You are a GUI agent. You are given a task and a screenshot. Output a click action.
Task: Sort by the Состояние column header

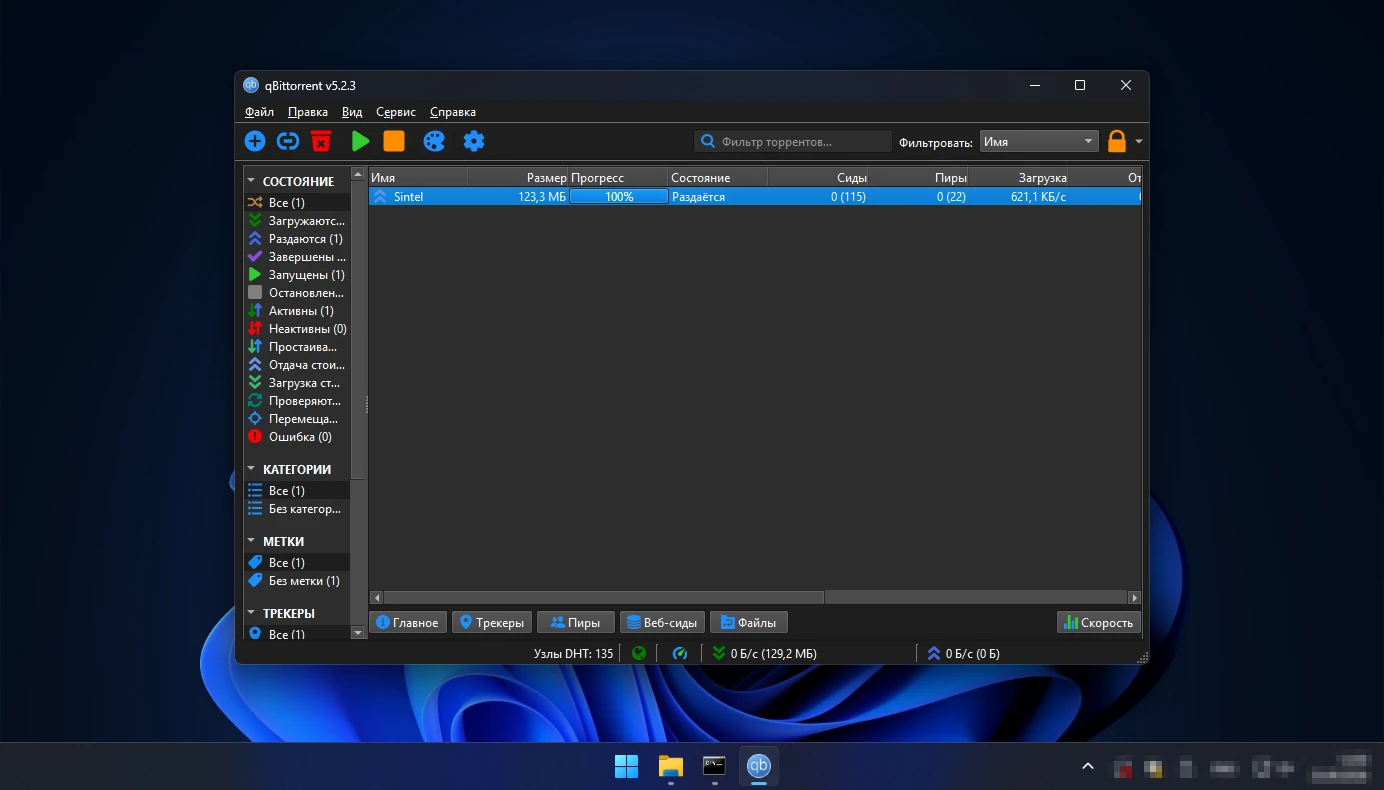717,178
